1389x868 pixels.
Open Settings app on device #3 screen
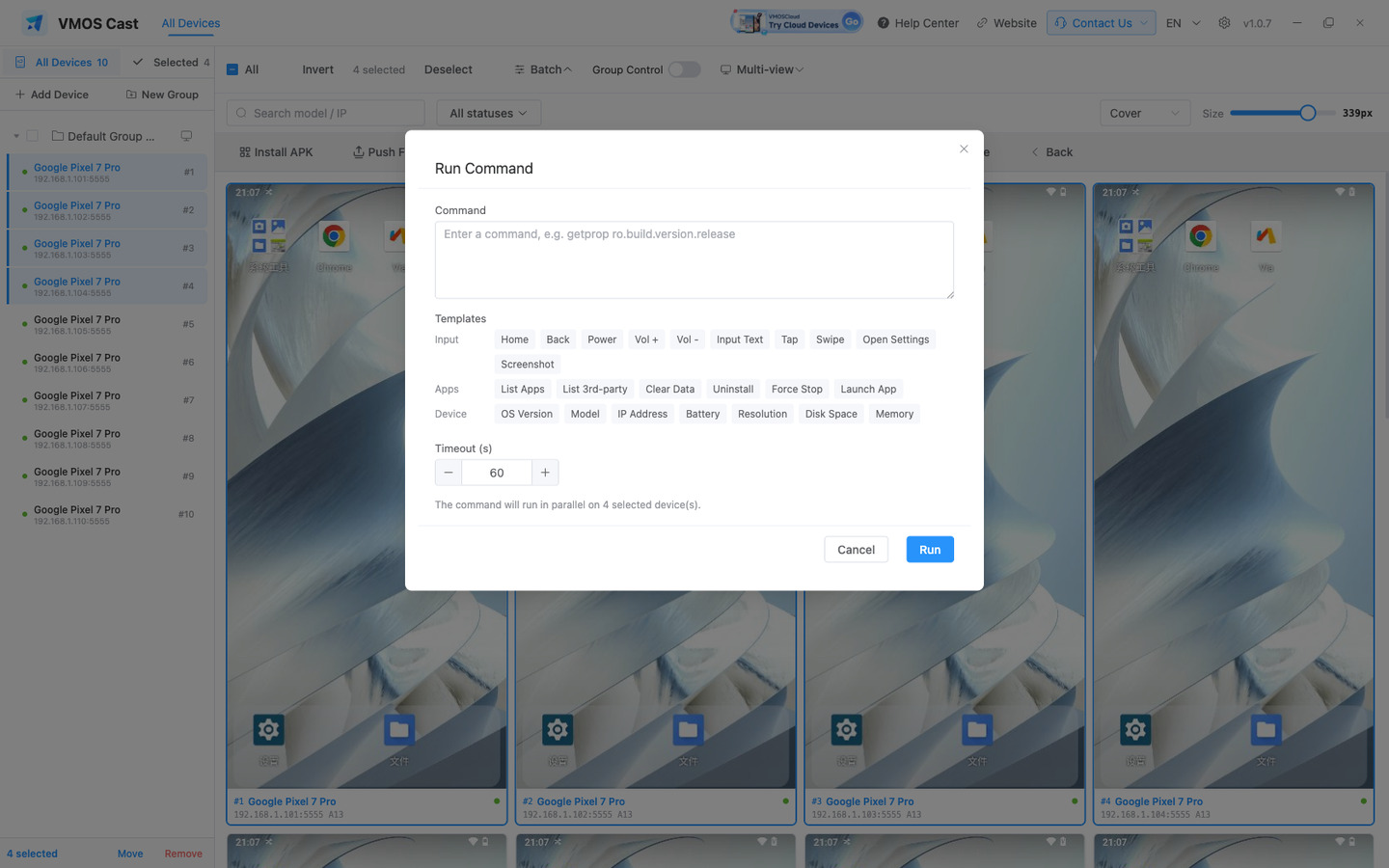pos(846,729)
